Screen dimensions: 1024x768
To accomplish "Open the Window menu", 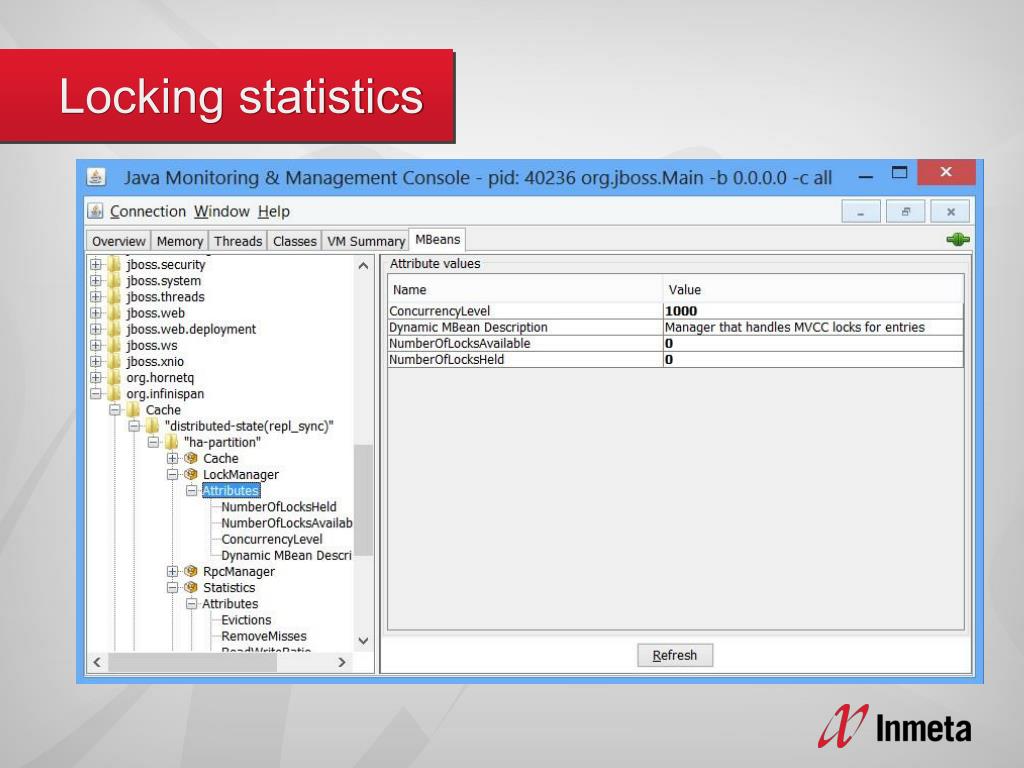I will coord(221,212).
